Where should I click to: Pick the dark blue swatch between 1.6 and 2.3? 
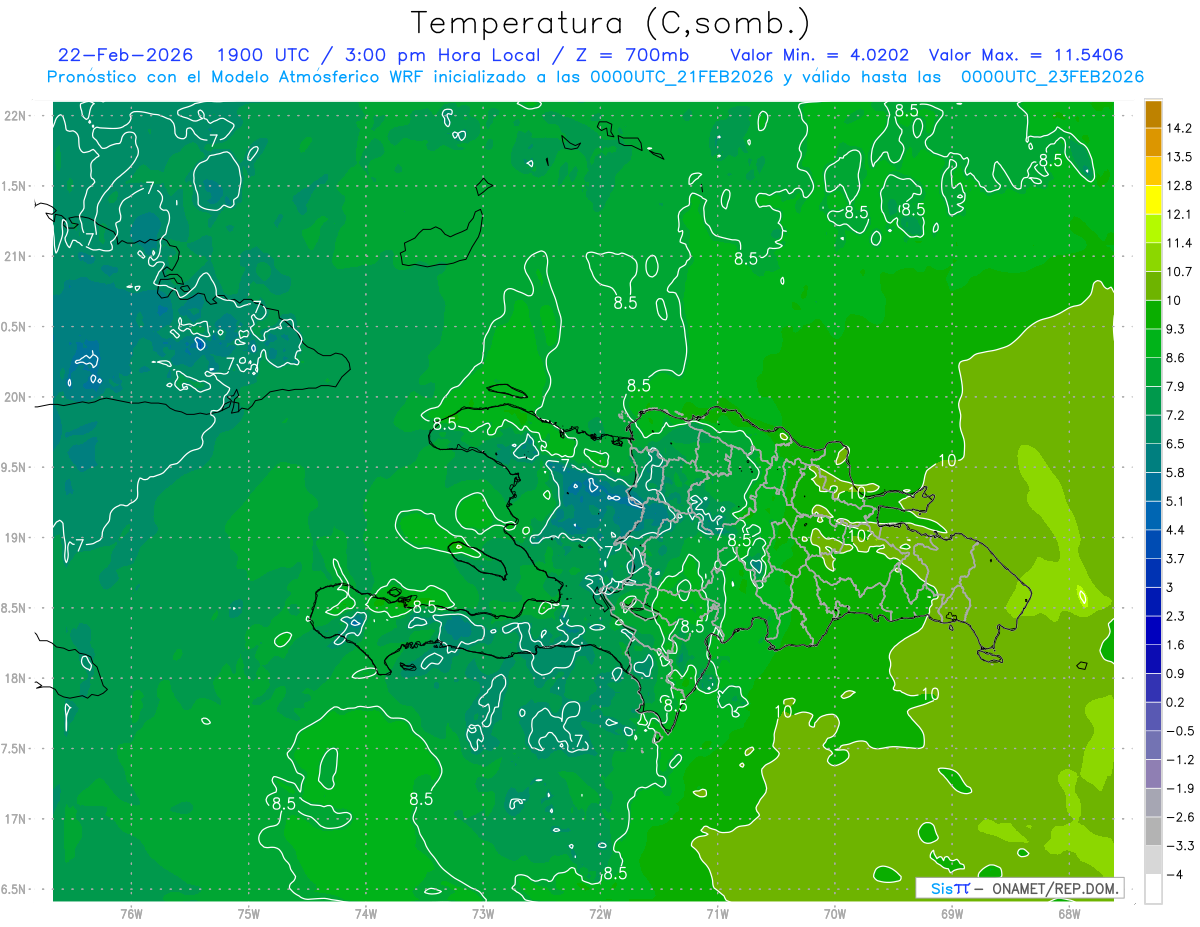(1153, 631)
